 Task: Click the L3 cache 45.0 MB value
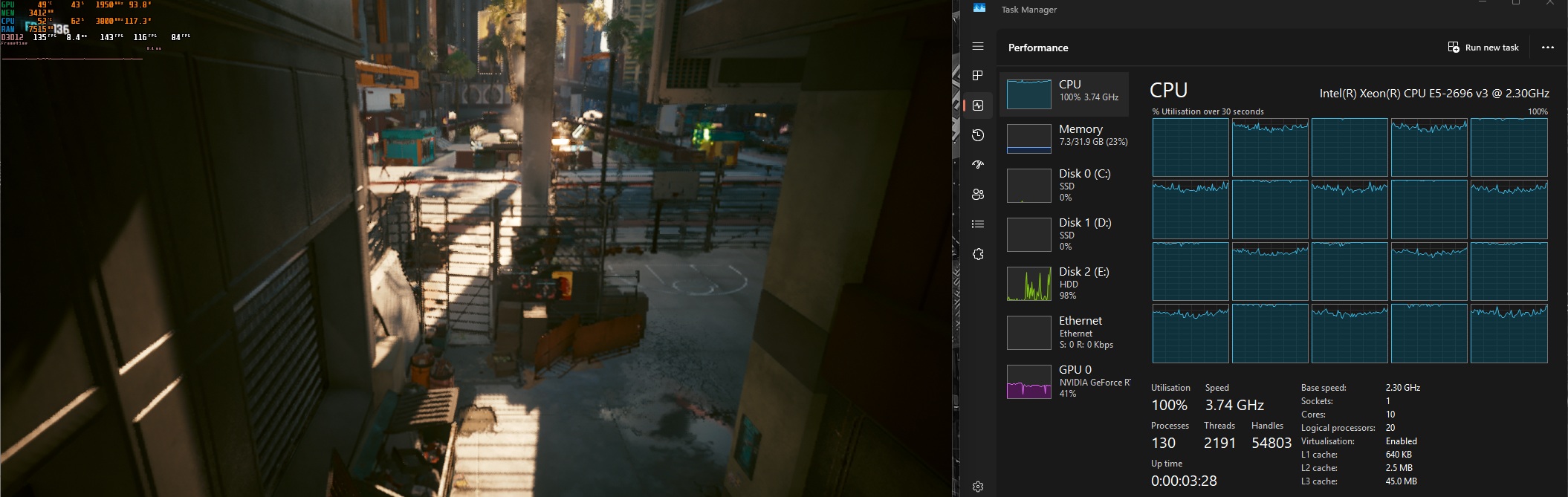pyautogui.click(x=1402, y=481)
